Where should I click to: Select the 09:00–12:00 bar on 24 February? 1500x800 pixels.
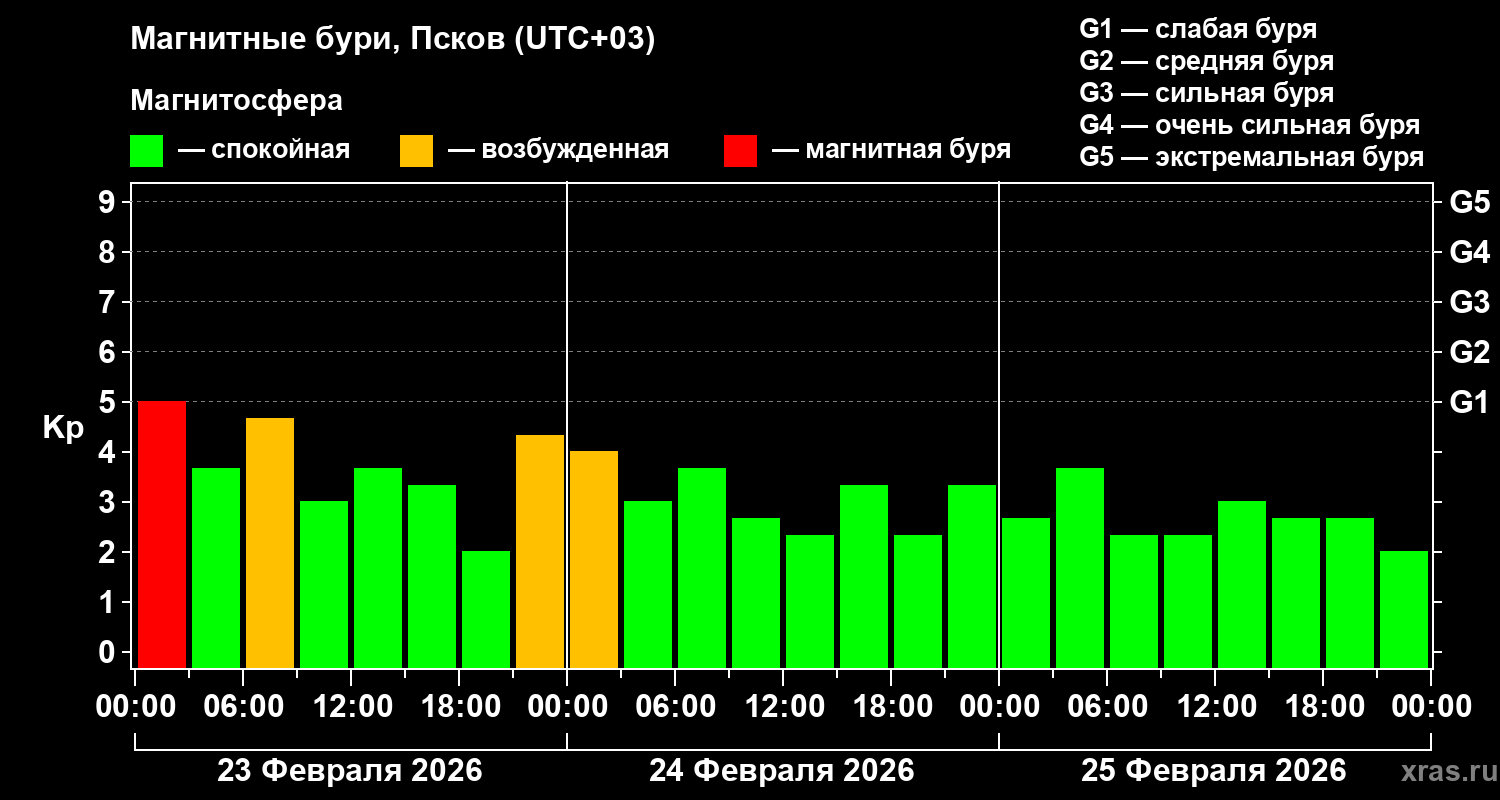click(756, 593)
